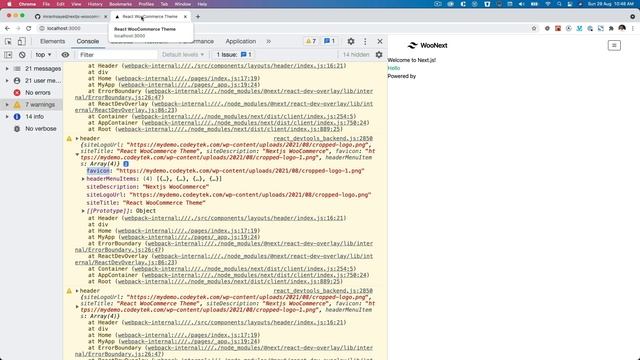Go back in browser history

pos(7,28)
